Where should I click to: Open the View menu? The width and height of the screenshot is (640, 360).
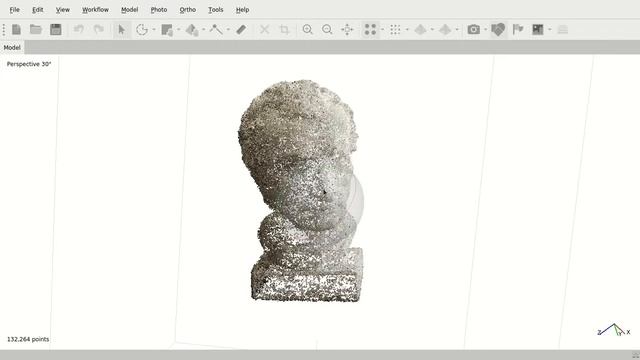point(62,10)
